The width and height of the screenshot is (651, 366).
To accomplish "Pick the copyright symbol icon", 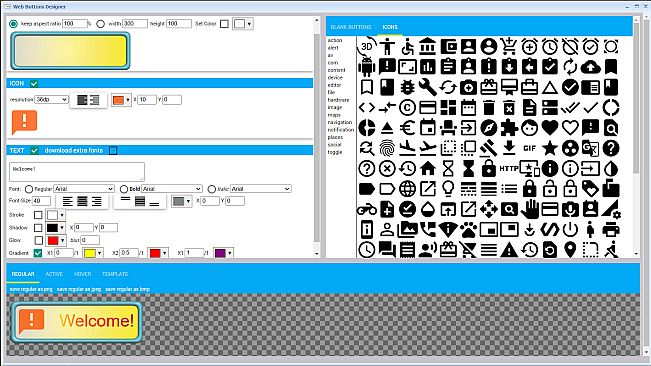I will click(407, 107).
